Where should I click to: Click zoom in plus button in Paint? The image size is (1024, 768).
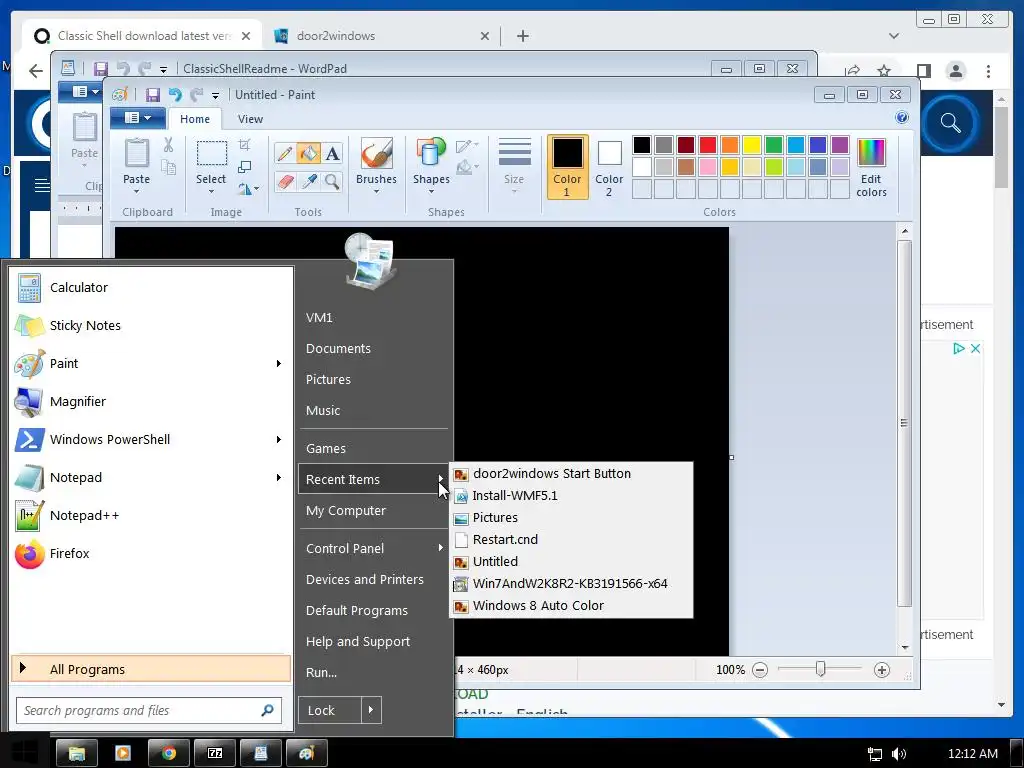tap(882, 669)
